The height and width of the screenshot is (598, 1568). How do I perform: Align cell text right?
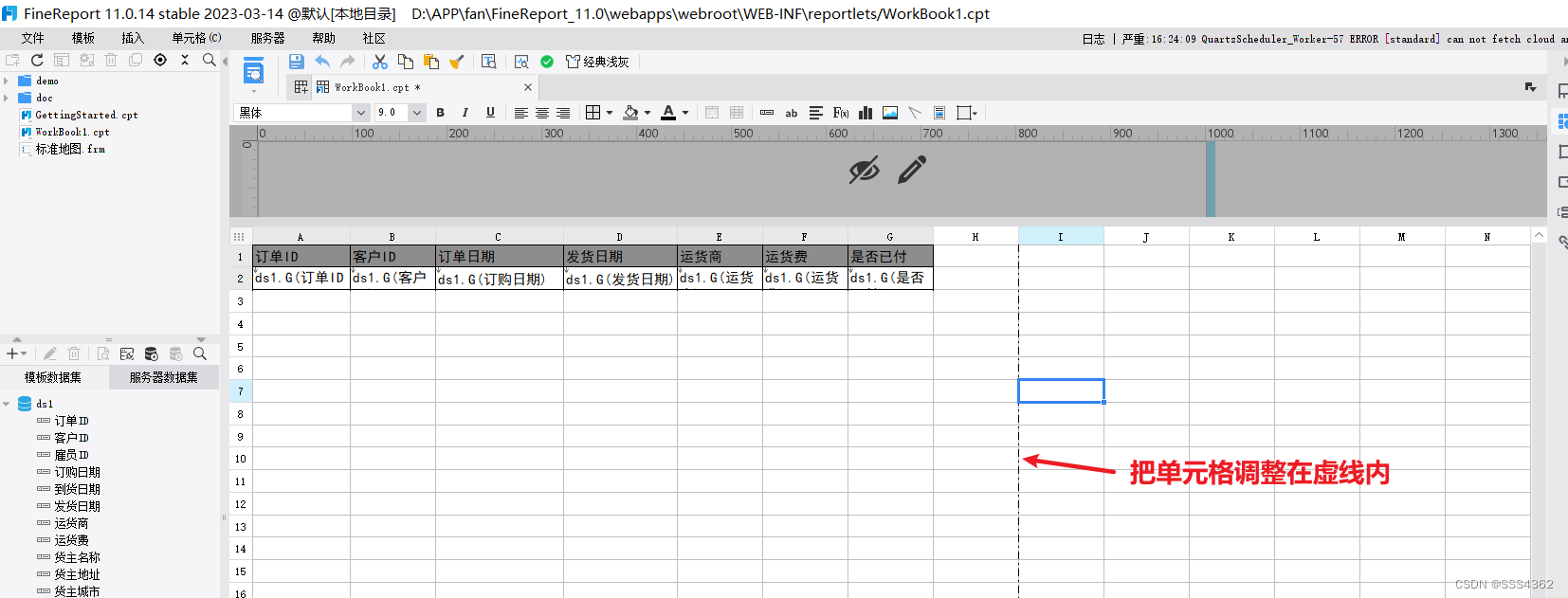(x=563, y=113)
